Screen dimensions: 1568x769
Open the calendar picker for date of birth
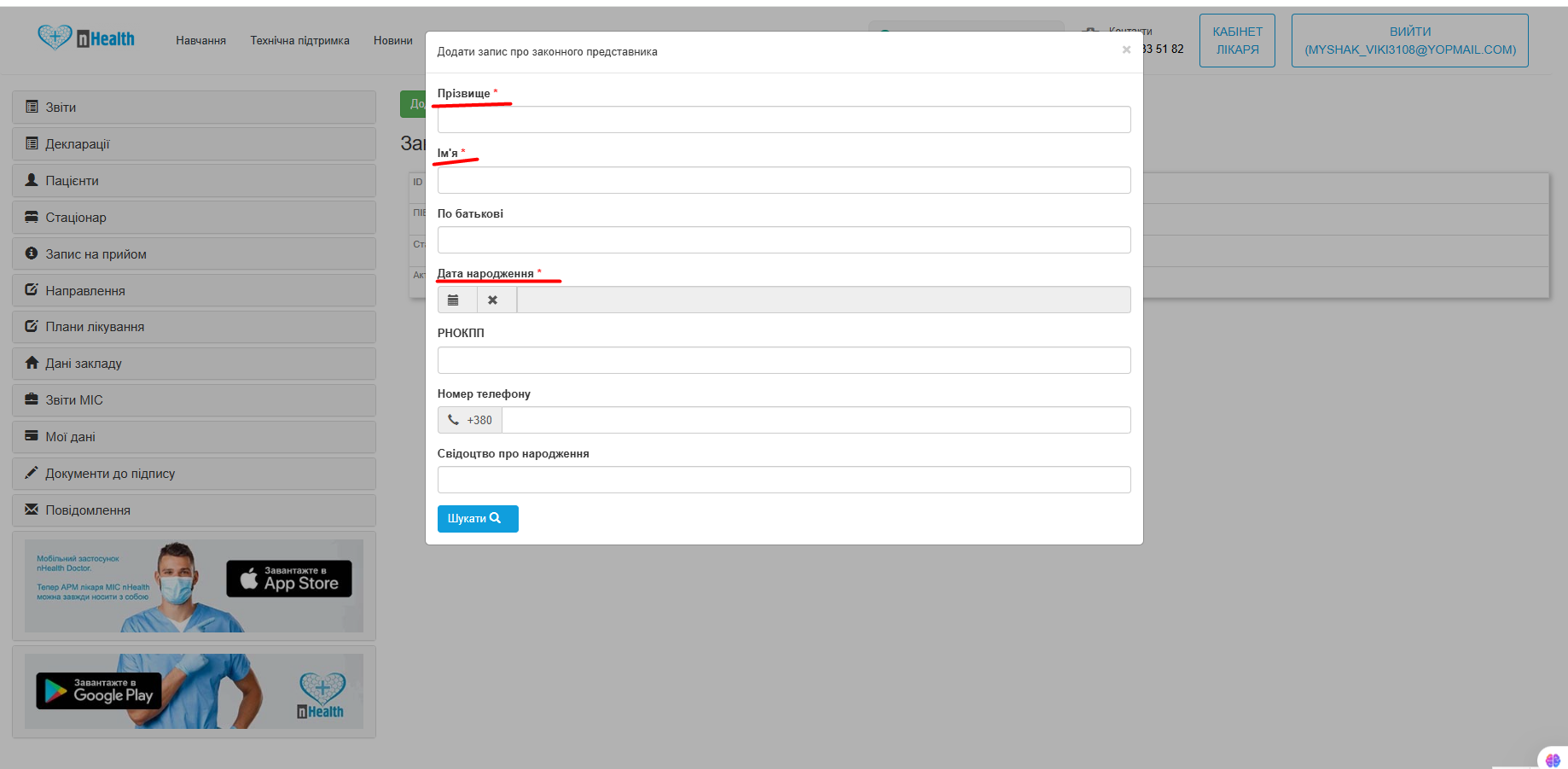(454, 300)
